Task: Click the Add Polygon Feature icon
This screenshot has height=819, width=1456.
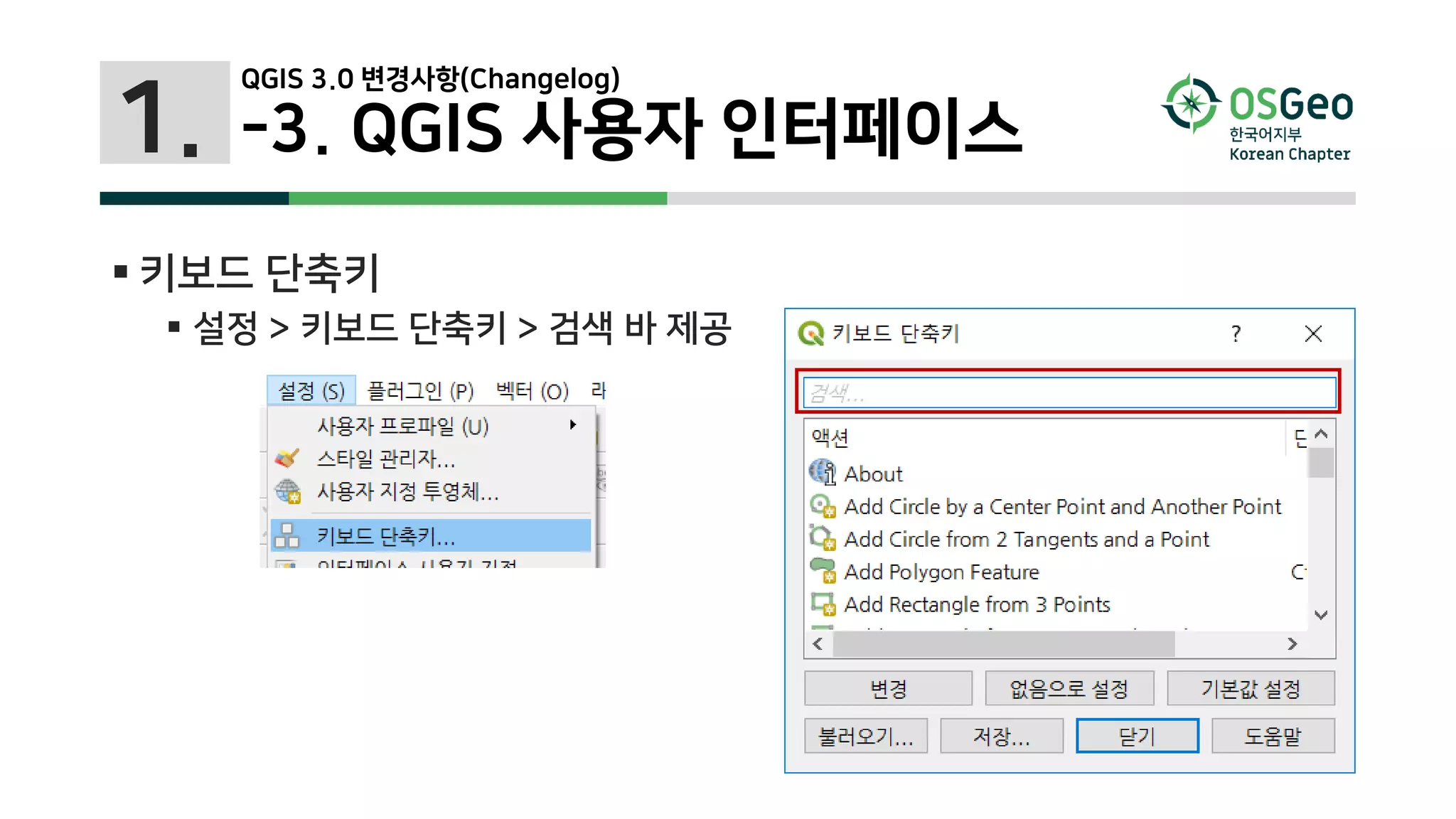Action: point(823,571)
